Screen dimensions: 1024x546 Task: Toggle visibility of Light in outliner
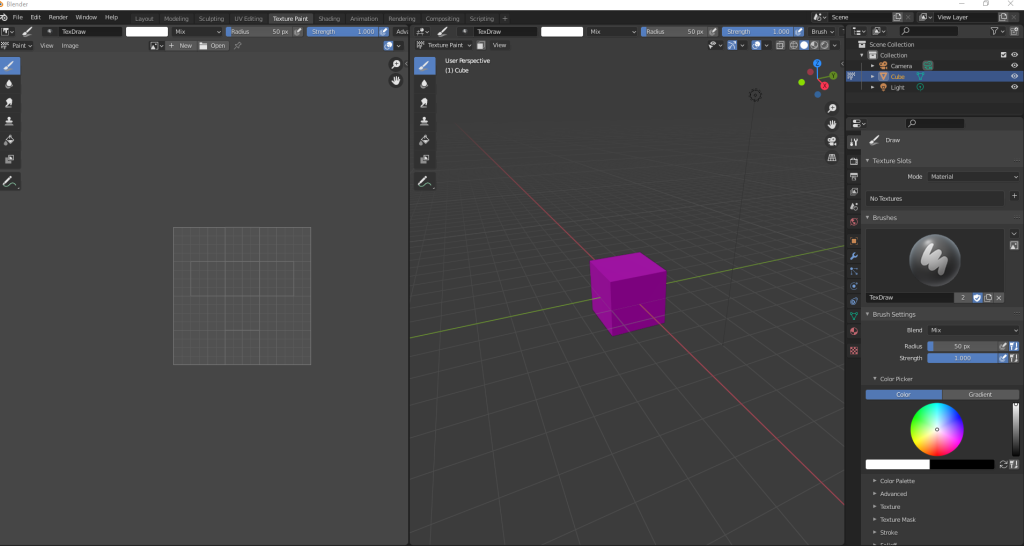point(1014,88)
